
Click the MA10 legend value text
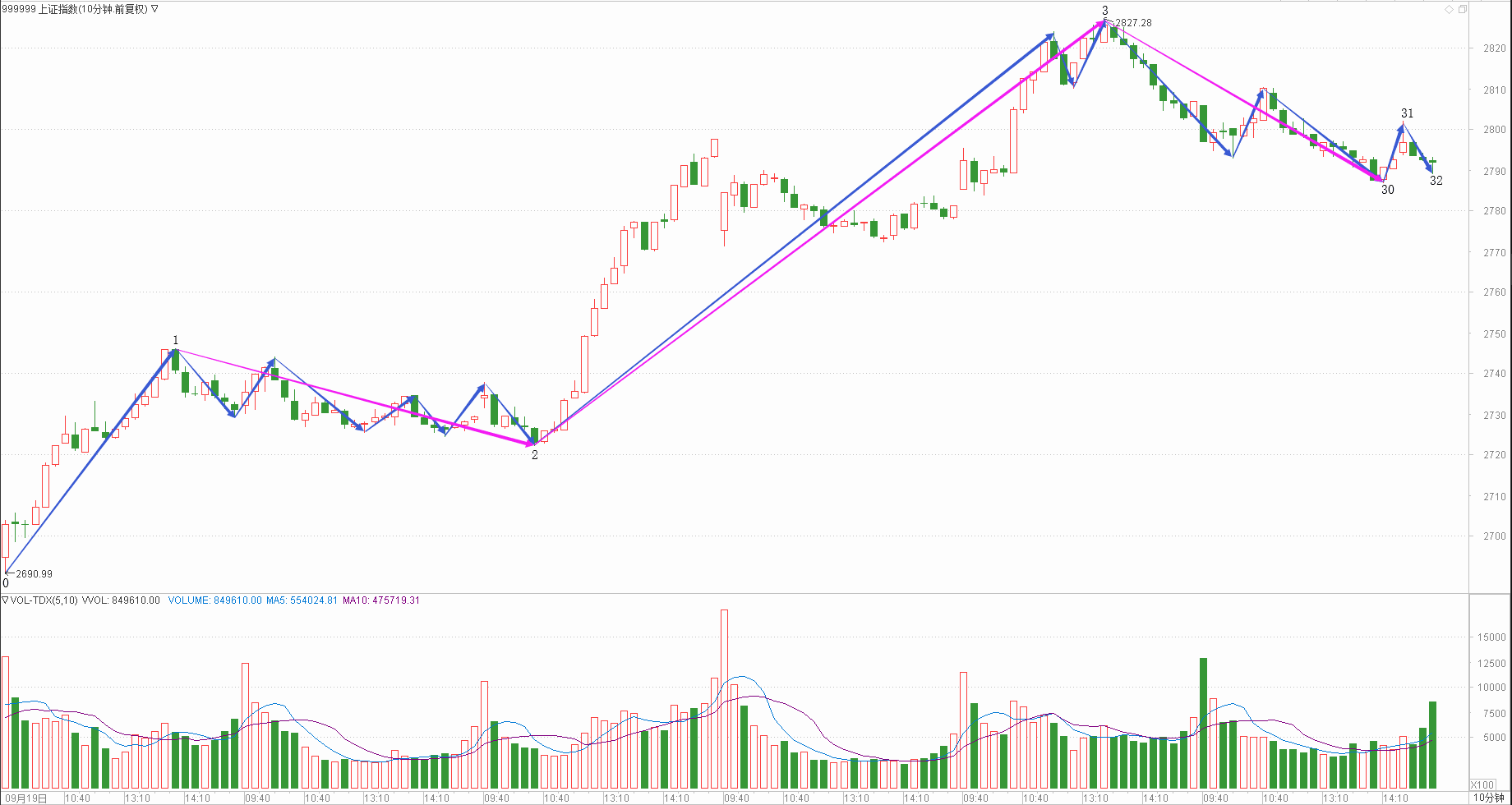[x=381, y=600]
